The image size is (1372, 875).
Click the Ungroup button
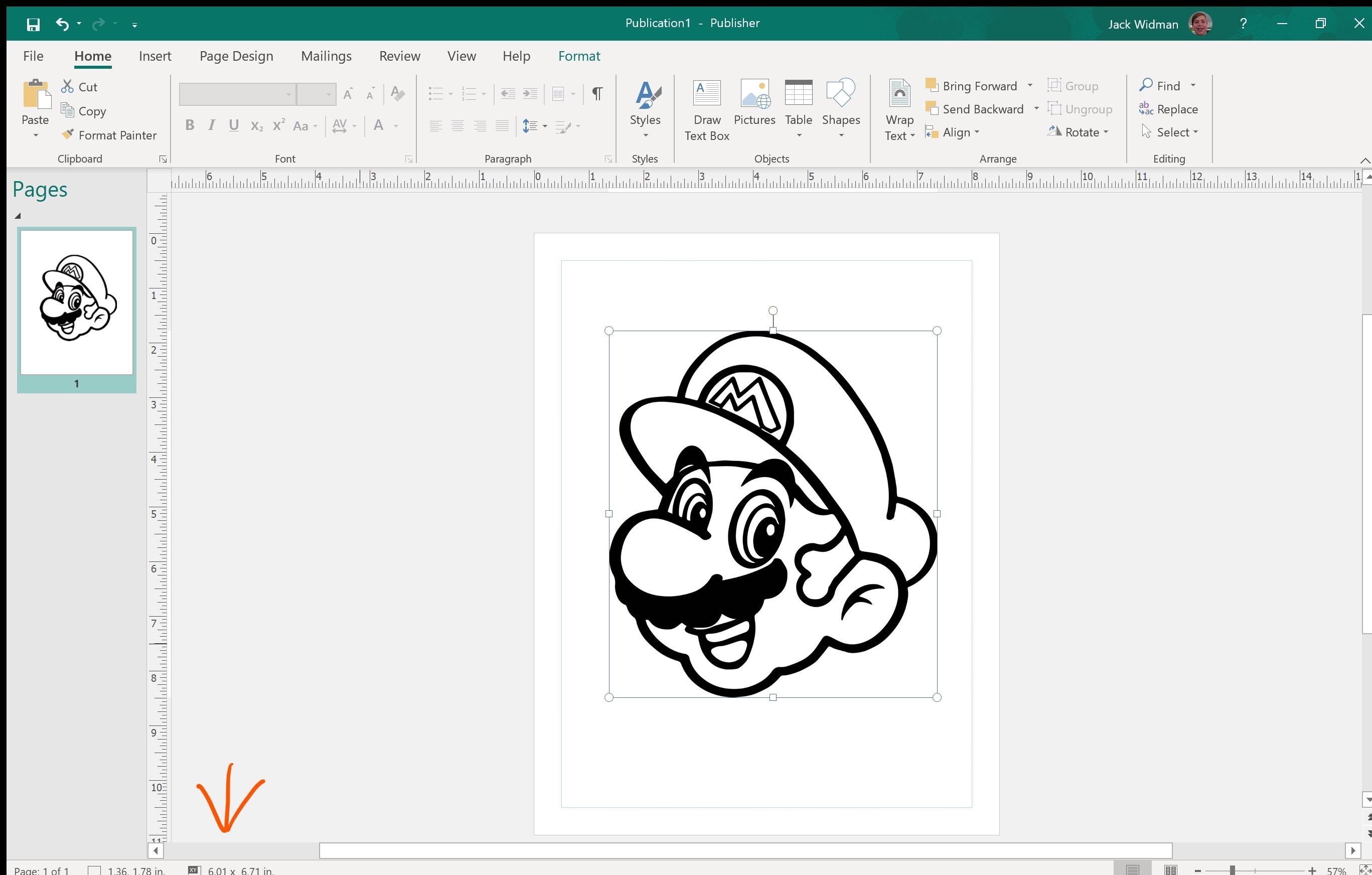[x=1080, y=109]
